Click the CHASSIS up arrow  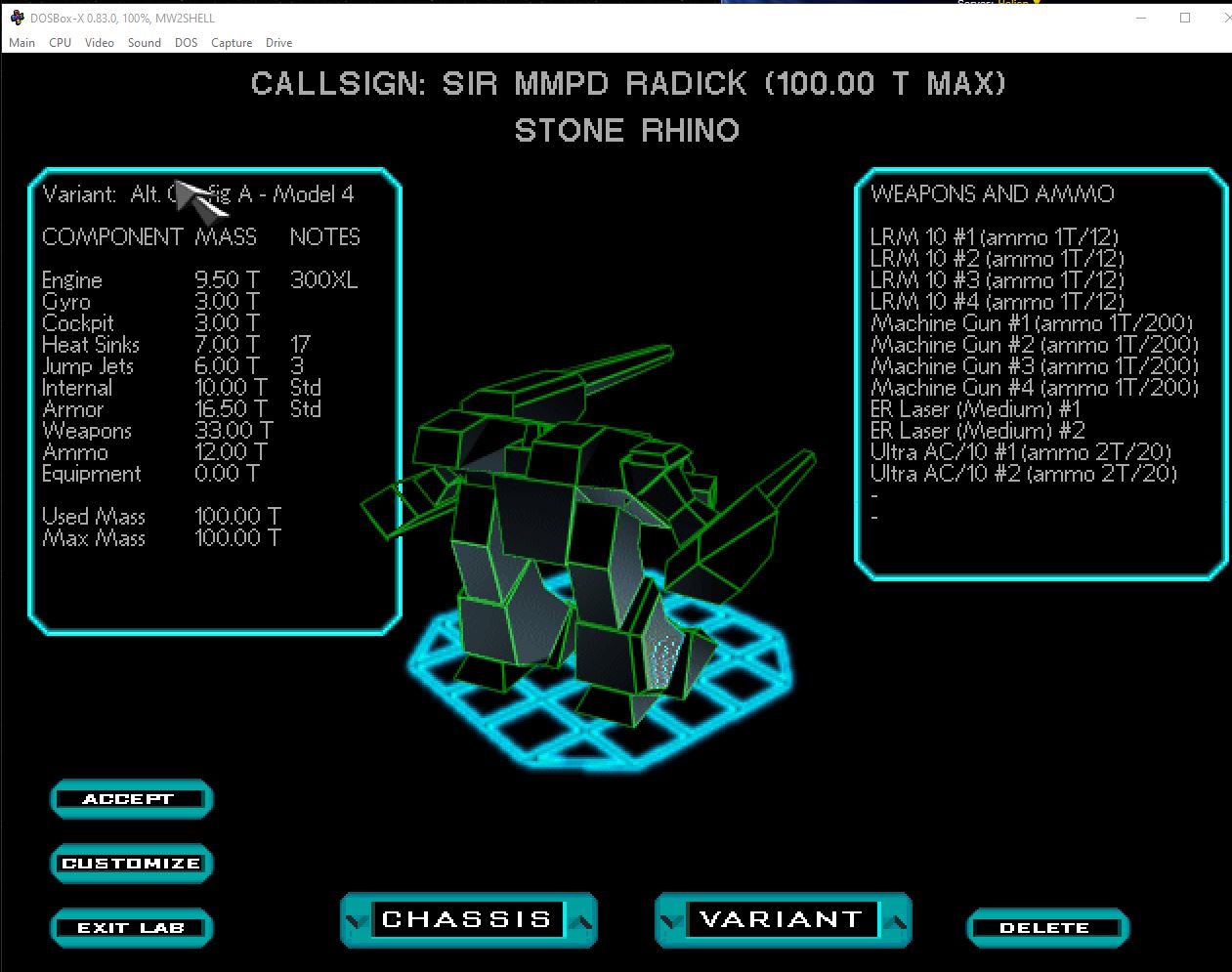coord(581,920)
